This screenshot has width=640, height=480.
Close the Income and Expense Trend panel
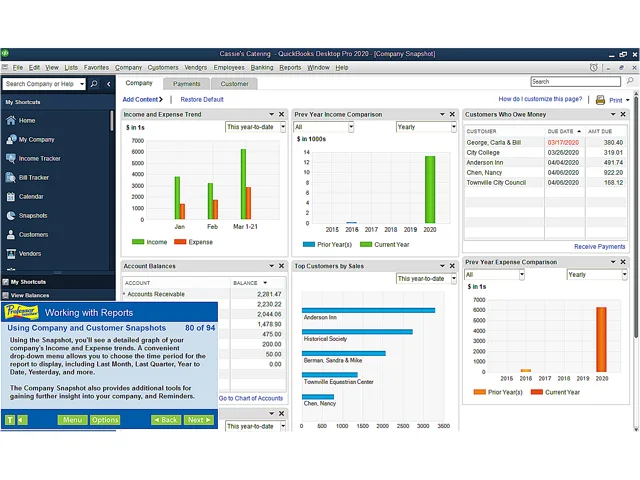tap(281, 114)
